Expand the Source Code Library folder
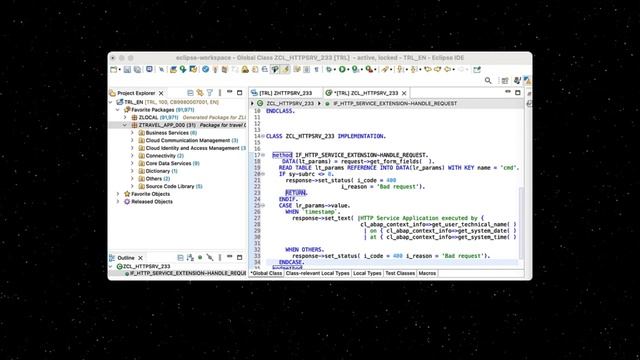 coord(132,186)
